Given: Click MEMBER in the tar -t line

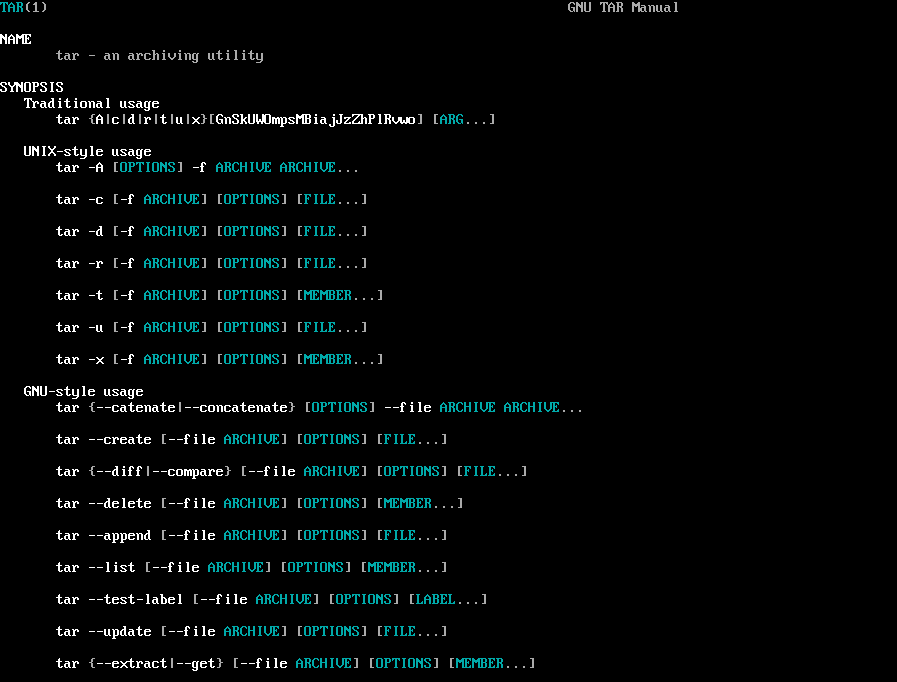Looking at the screenshot, I should (x=328, y=296).
